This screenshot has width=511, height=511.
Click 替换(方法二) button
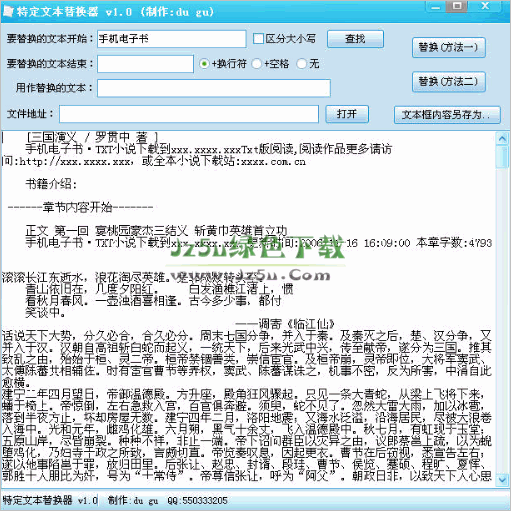tap(449, 81)
